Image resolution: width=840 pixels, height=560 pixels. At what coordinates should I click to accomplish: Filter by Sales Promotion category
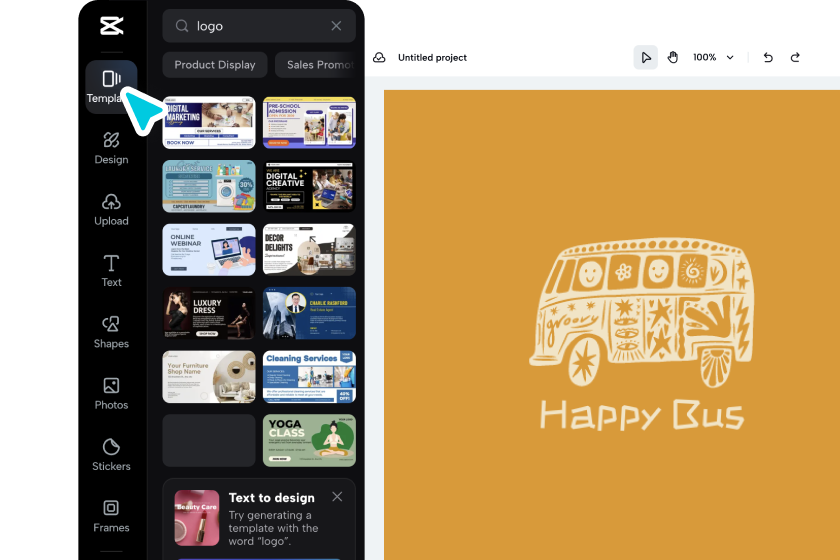pyautogui.click(x=314, y=65)
